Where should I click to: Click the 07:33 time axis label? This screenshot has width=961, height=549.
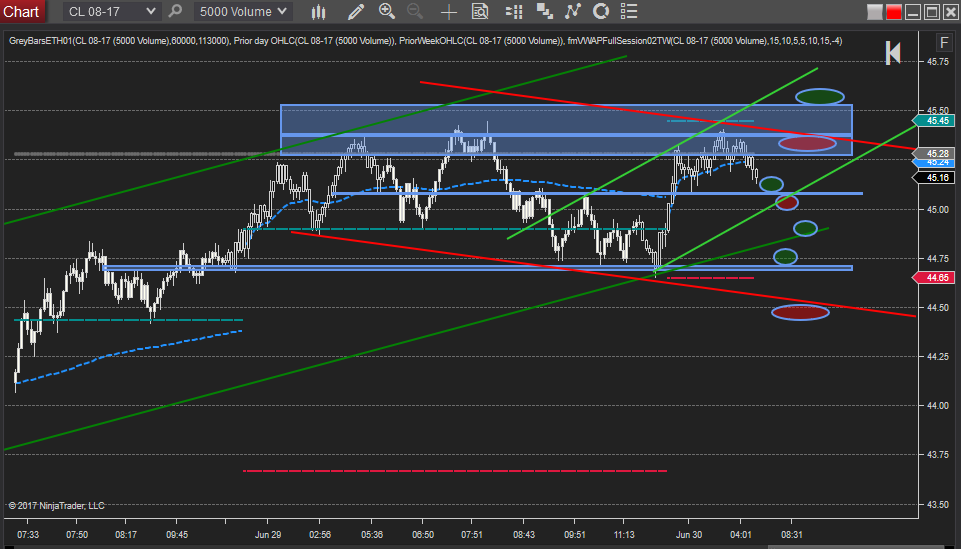pyautogui.click(x=28, y=535)
